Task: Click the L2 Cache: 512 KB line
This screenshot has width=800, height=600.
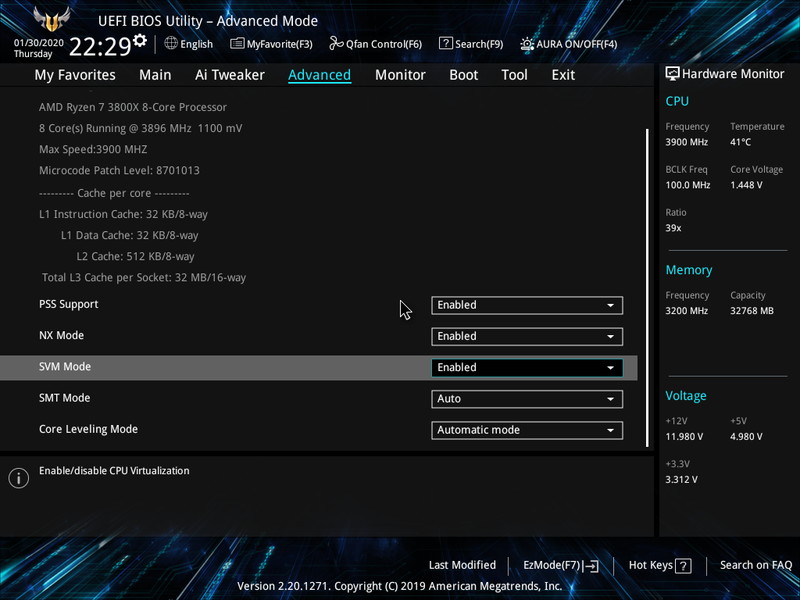Action: pos(135,257)
